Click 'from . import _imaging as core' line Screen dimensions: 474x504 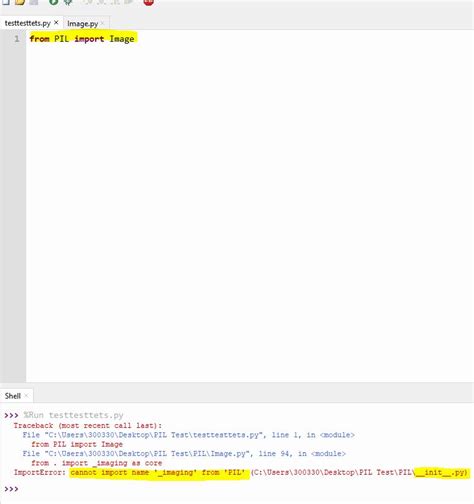[97, 463]
